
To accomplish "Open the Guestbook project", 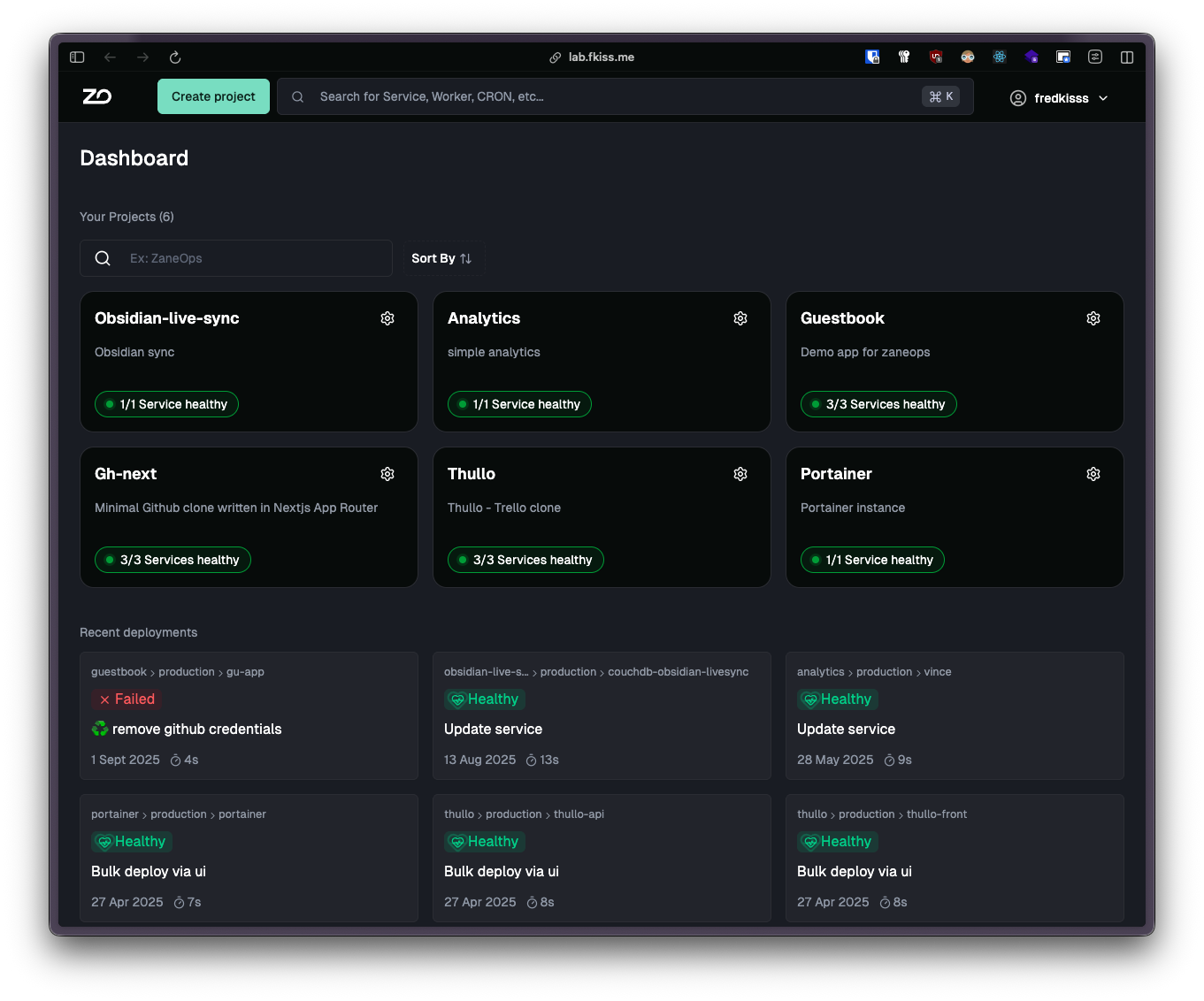I will (842, 318).
